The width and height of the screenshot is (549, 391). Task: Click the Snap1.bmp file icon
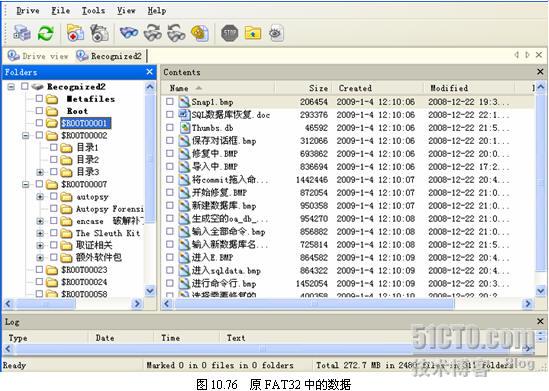184,102
